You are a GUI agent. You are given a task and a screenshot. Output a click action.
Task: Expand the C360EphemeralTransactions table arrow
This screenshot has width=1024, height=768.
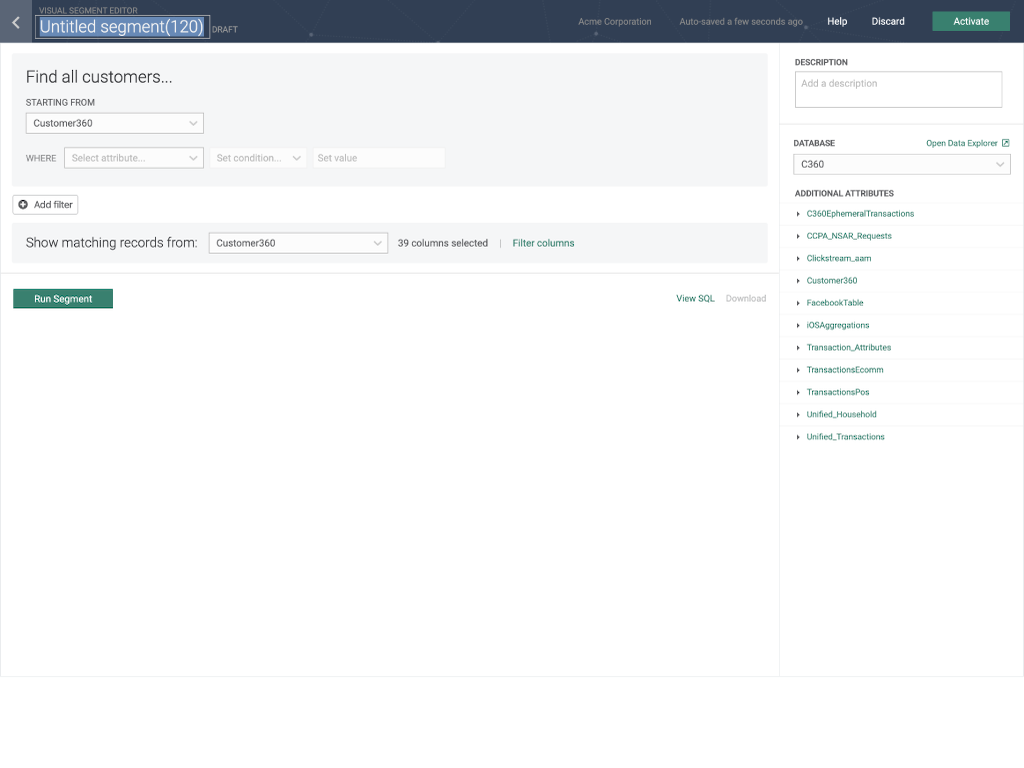[798, 214]
